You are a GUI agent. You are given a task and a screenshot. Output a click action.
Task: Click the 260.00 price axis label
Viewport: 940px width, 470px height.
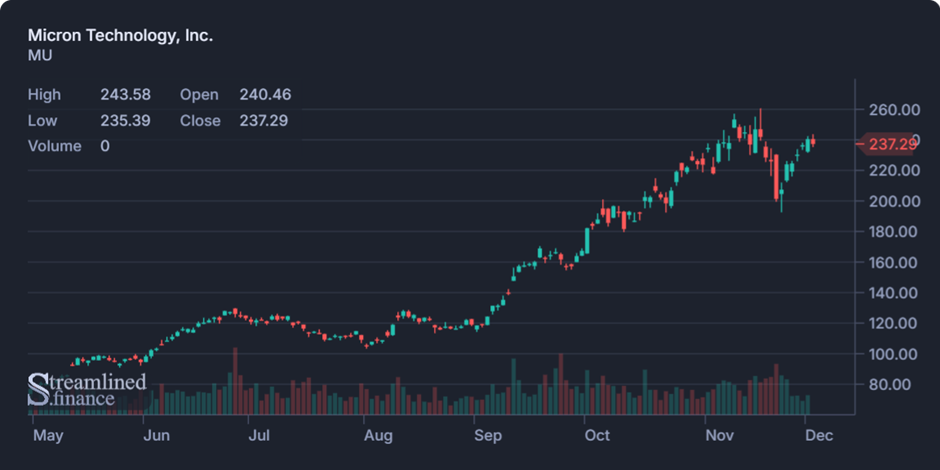pyautogui.click(x=894, y=110)
